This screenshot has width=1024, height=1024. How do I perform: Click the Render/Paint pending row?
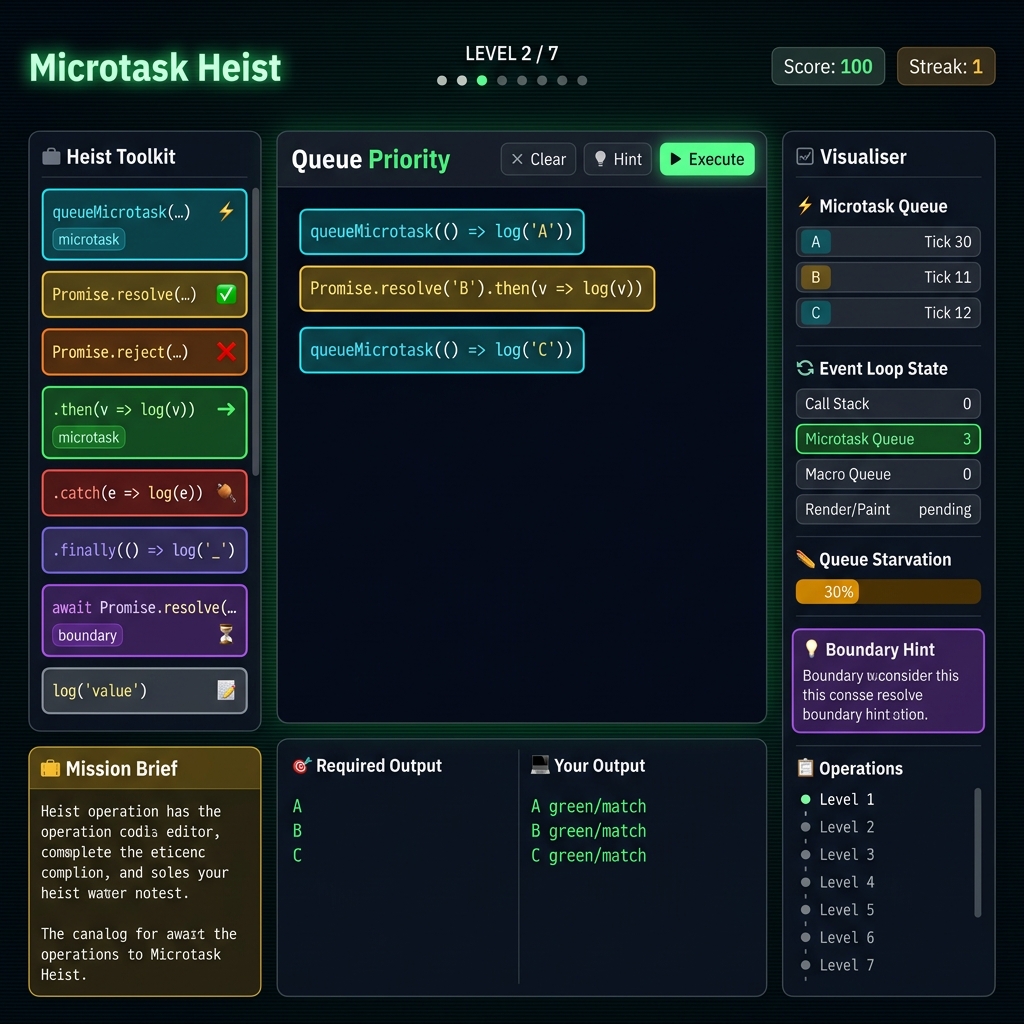pyautogui.click(x=888, y=509)
